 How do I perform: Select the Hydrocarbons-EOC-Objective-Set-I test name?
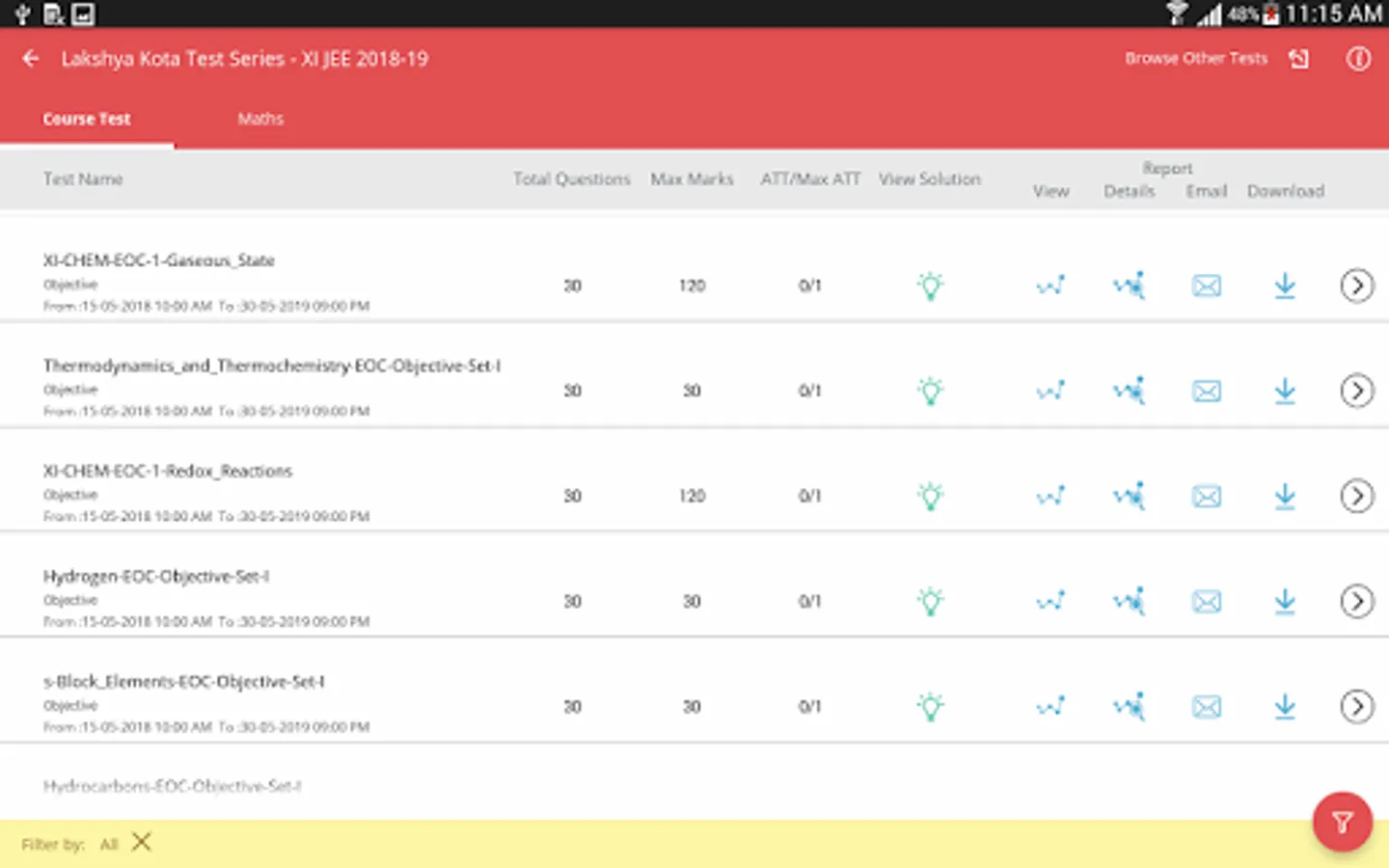[x=173, y=786]
